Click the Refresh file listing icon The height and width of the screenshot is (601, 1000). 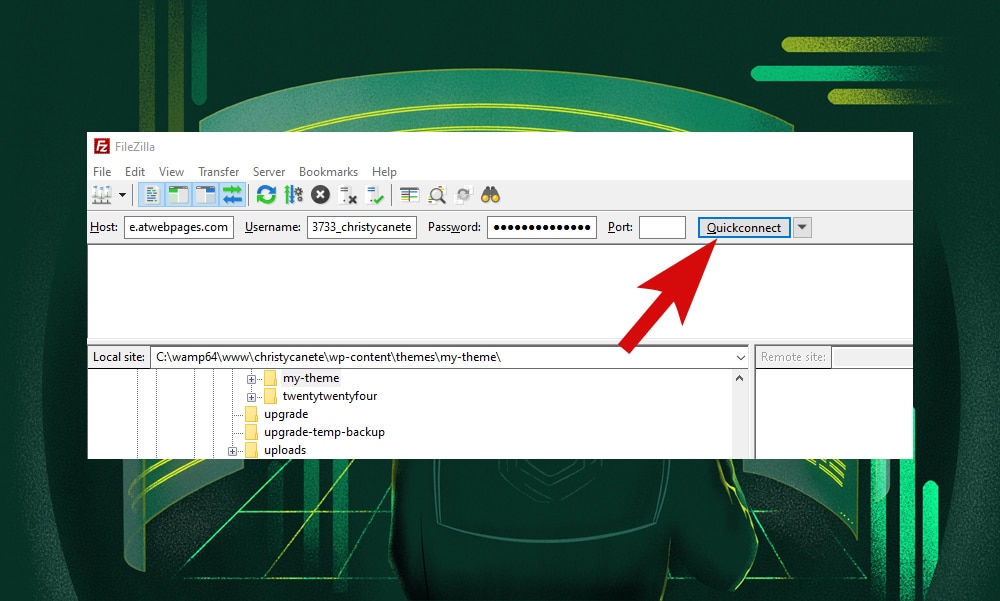pyautogui.click(x=265, y=195)
